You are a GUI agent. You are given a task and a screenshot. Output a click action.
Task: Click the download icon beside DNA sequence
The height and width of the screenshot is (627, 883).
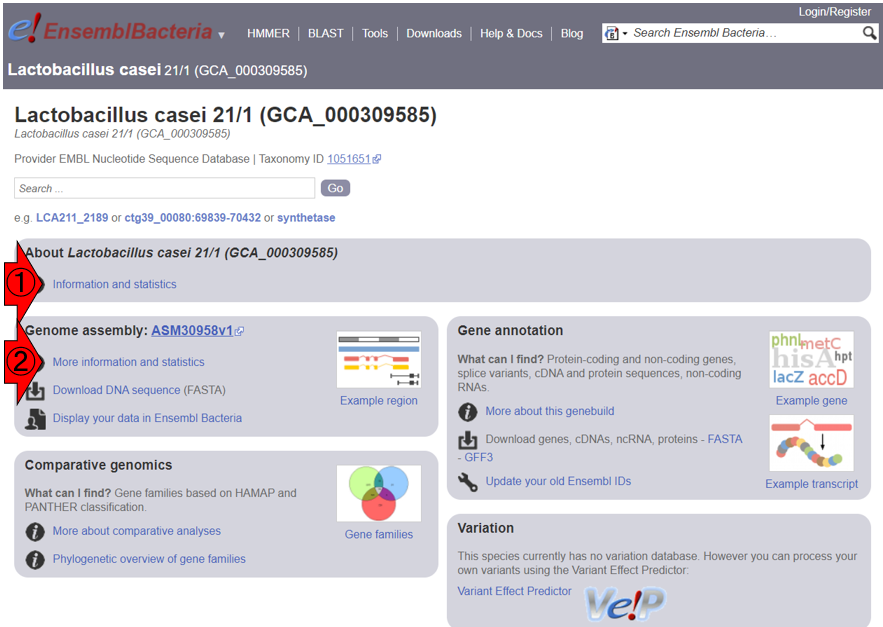[x=35, y=390]
